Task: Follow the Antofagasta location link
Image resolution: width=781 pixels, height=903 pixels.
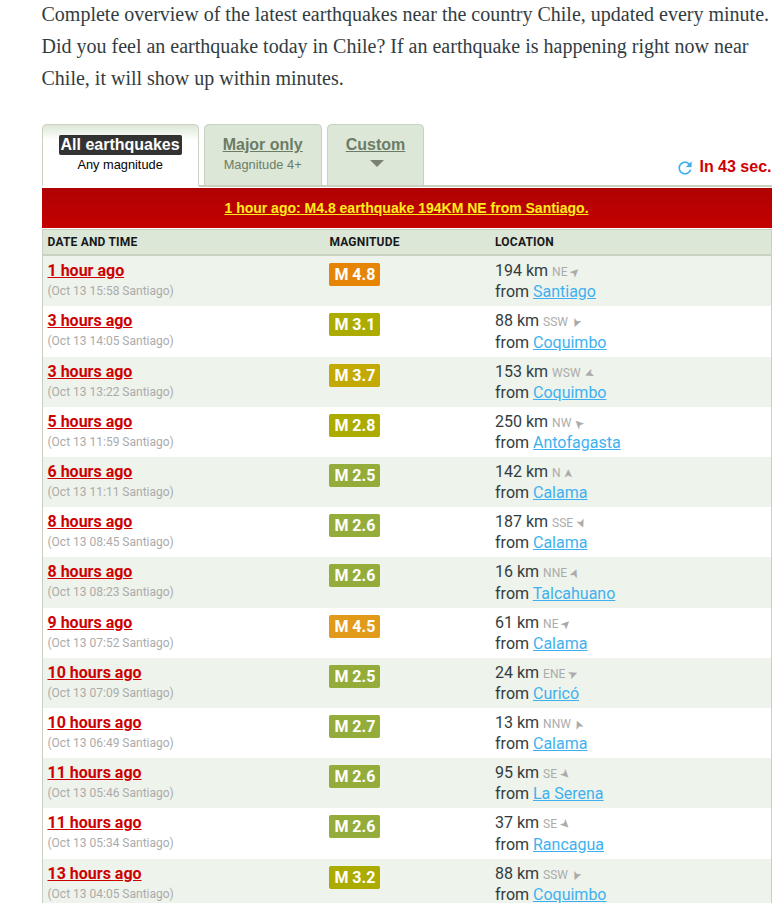Action: pos(577,443)
